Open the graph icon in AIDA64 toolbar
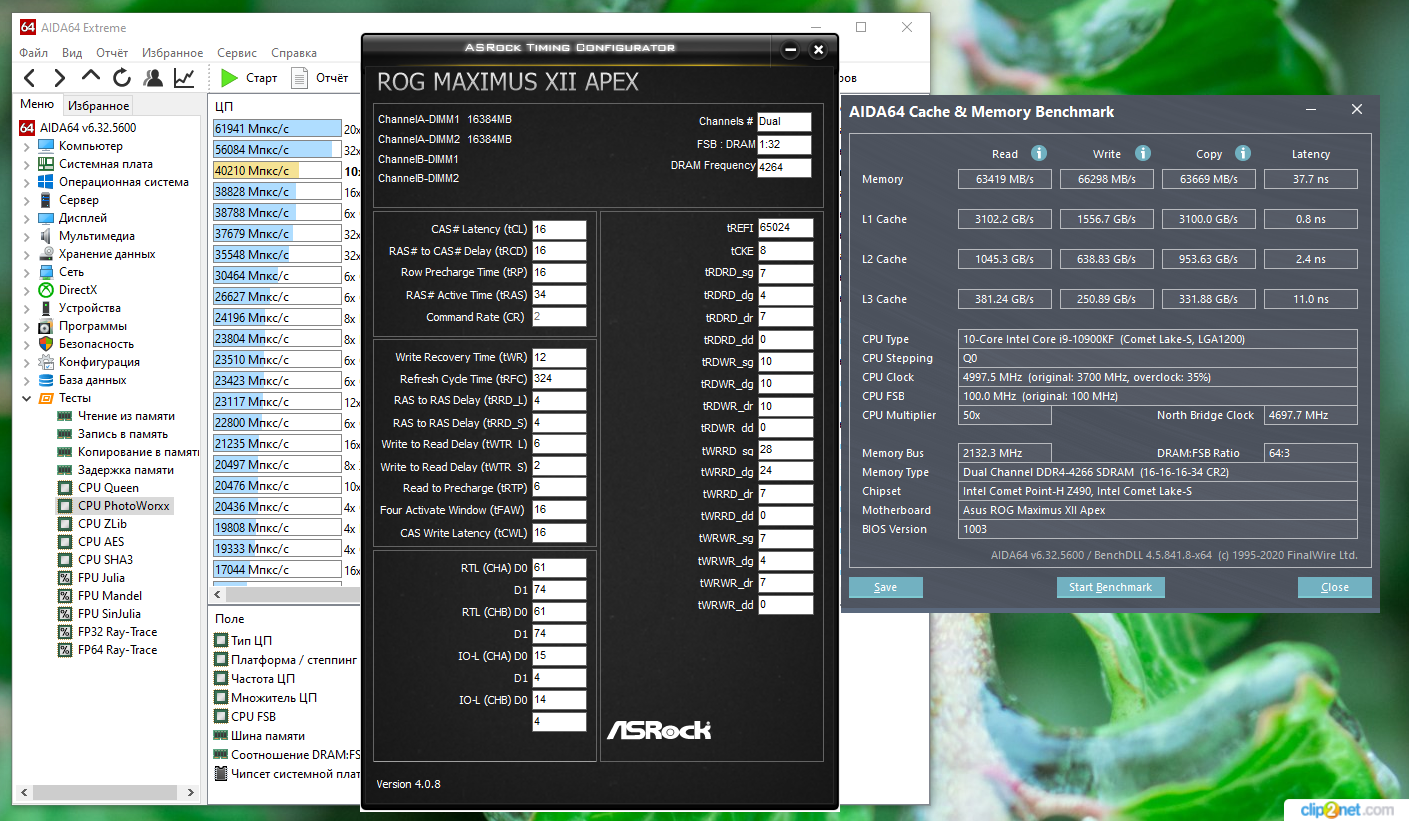The width and height of the screenshot is (1409, 821). click(x=184, y=78)
